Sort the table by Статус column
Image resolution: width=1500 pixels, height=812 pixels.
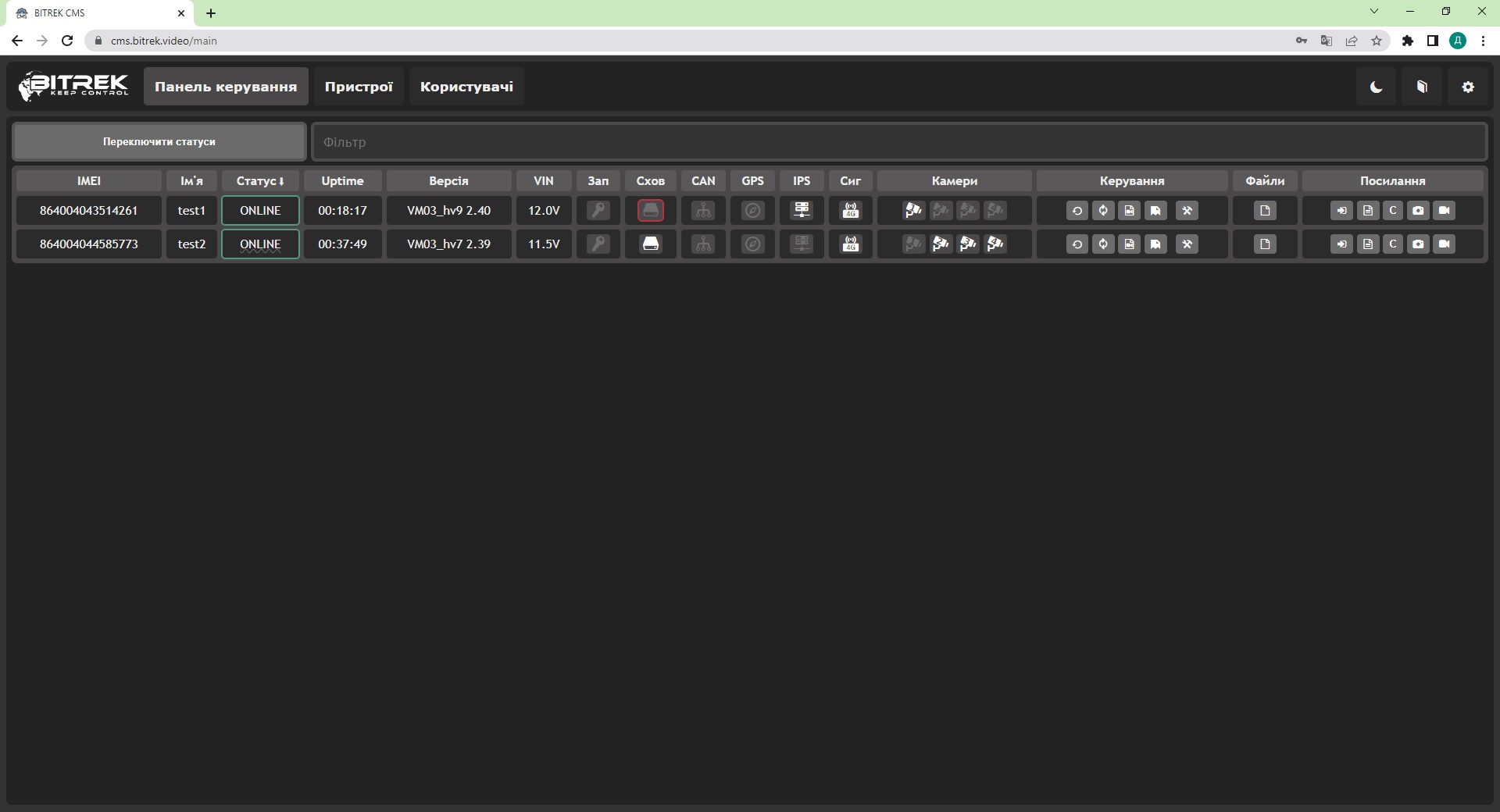click(x=260, y=181)
